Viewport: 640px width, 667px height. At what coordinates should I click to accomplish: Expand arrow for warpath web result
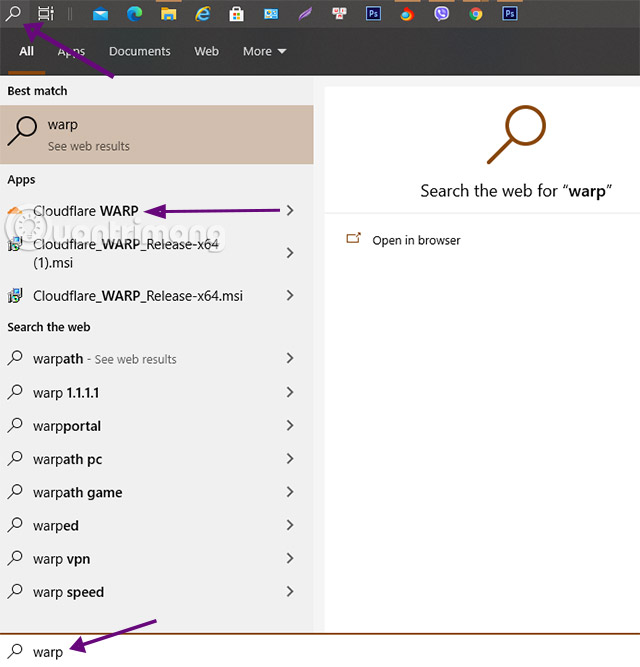coord(290,358)
